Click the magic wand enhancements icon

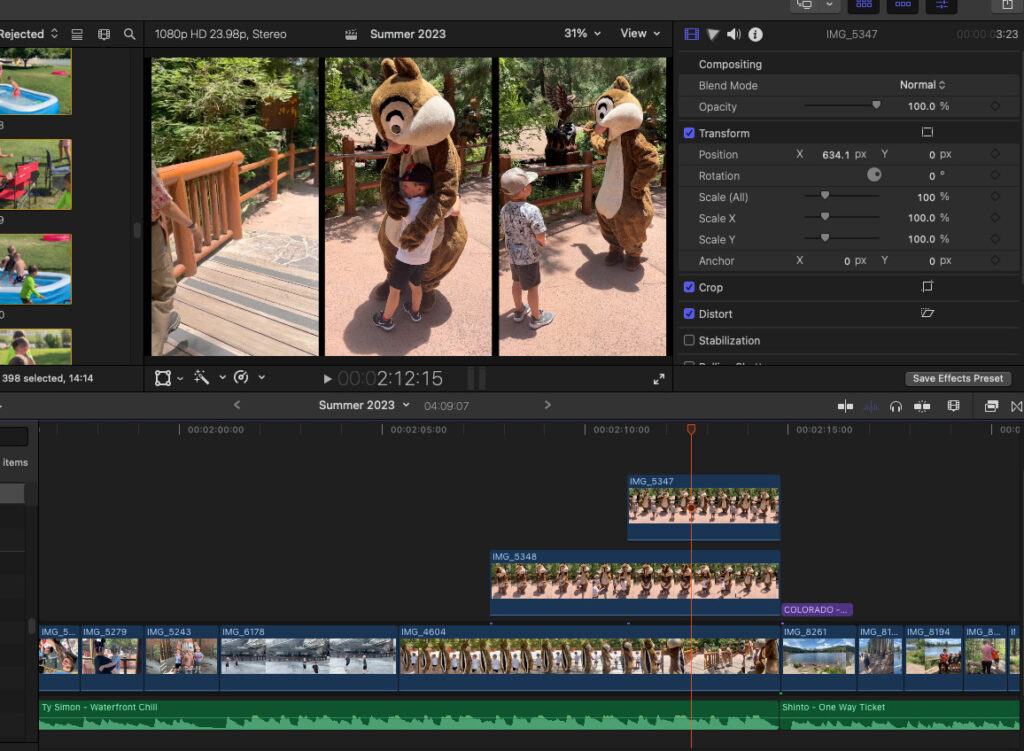(201, 377)
